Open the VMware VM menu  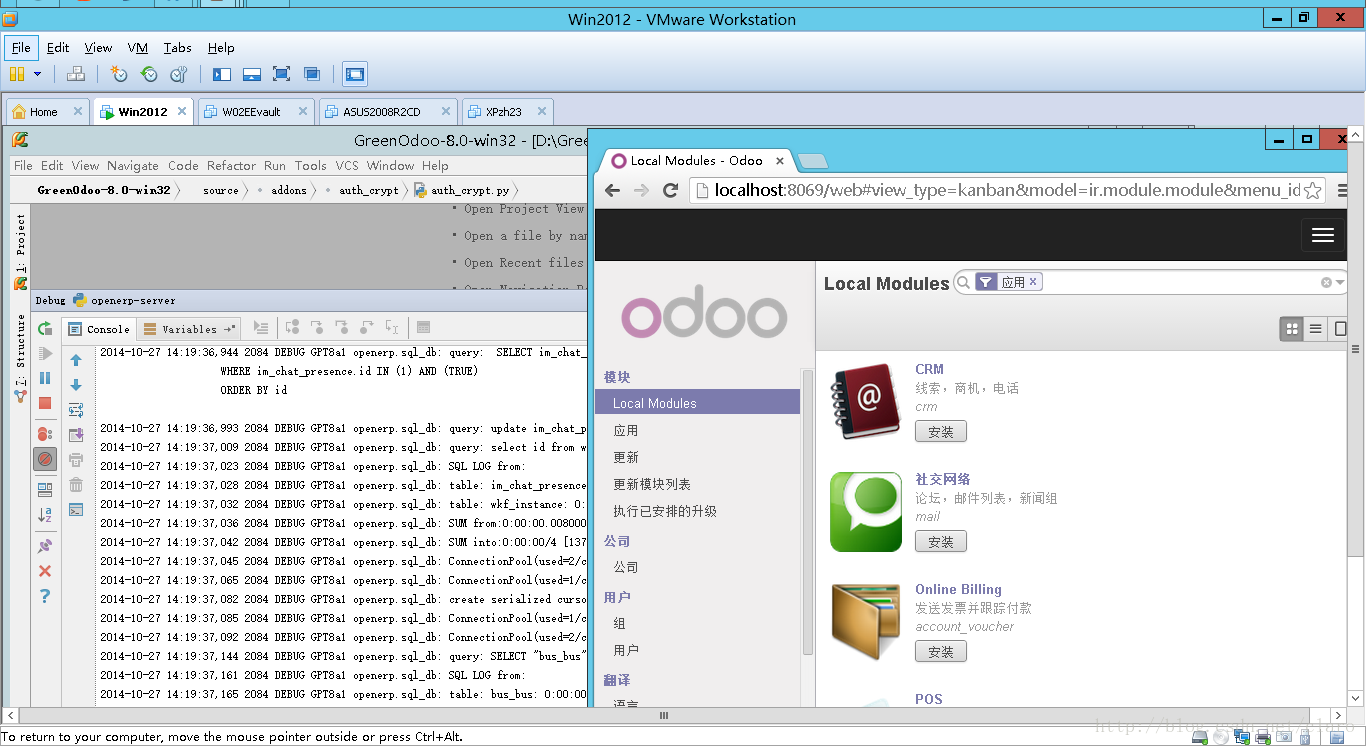pyautogui.click(x=138, y=47)
